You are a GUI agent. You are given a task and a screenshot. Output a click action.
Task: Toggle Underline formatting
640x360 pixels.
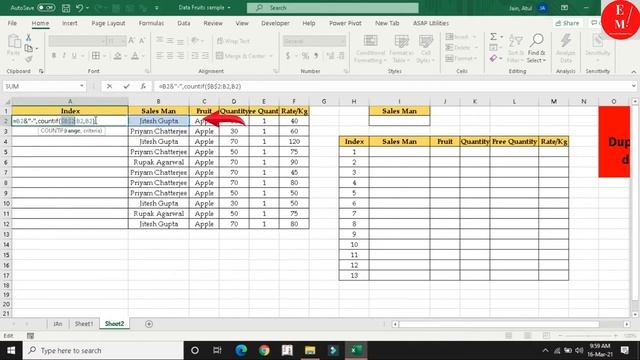click(x=74, y=56)
